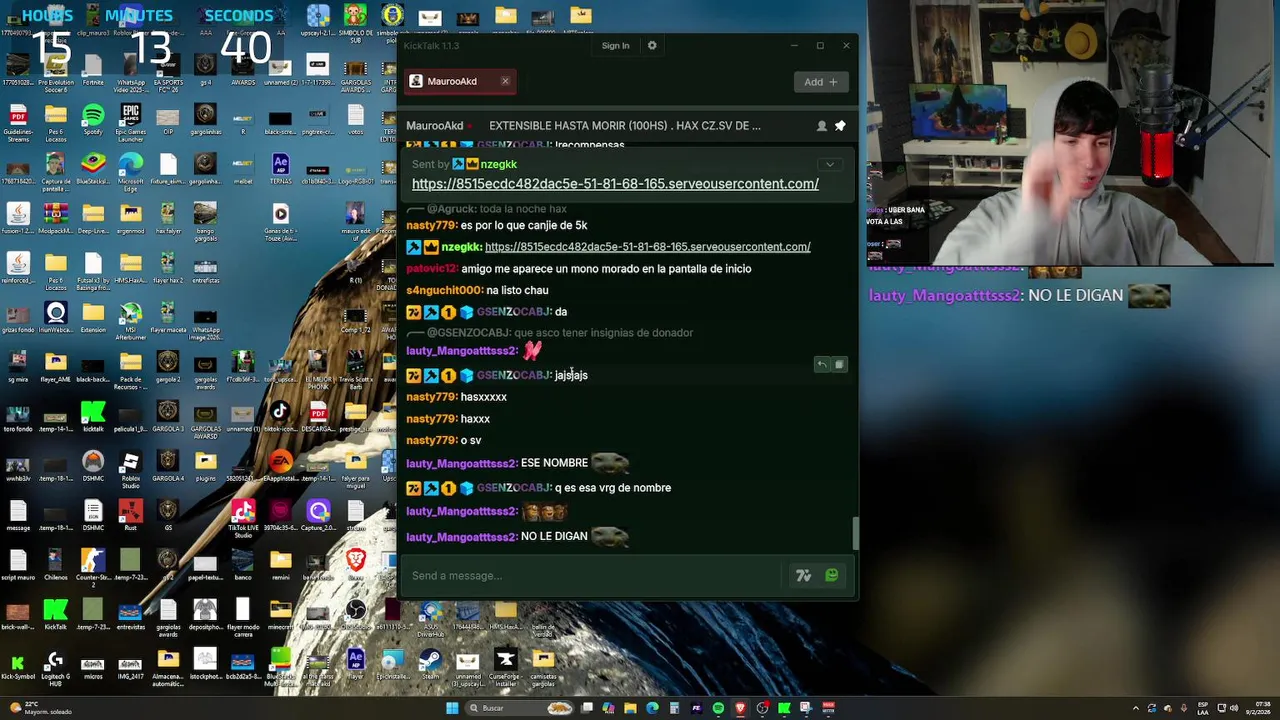Reply to the jajsjajs message
The image size is (1280, 720).
[821, 365]
